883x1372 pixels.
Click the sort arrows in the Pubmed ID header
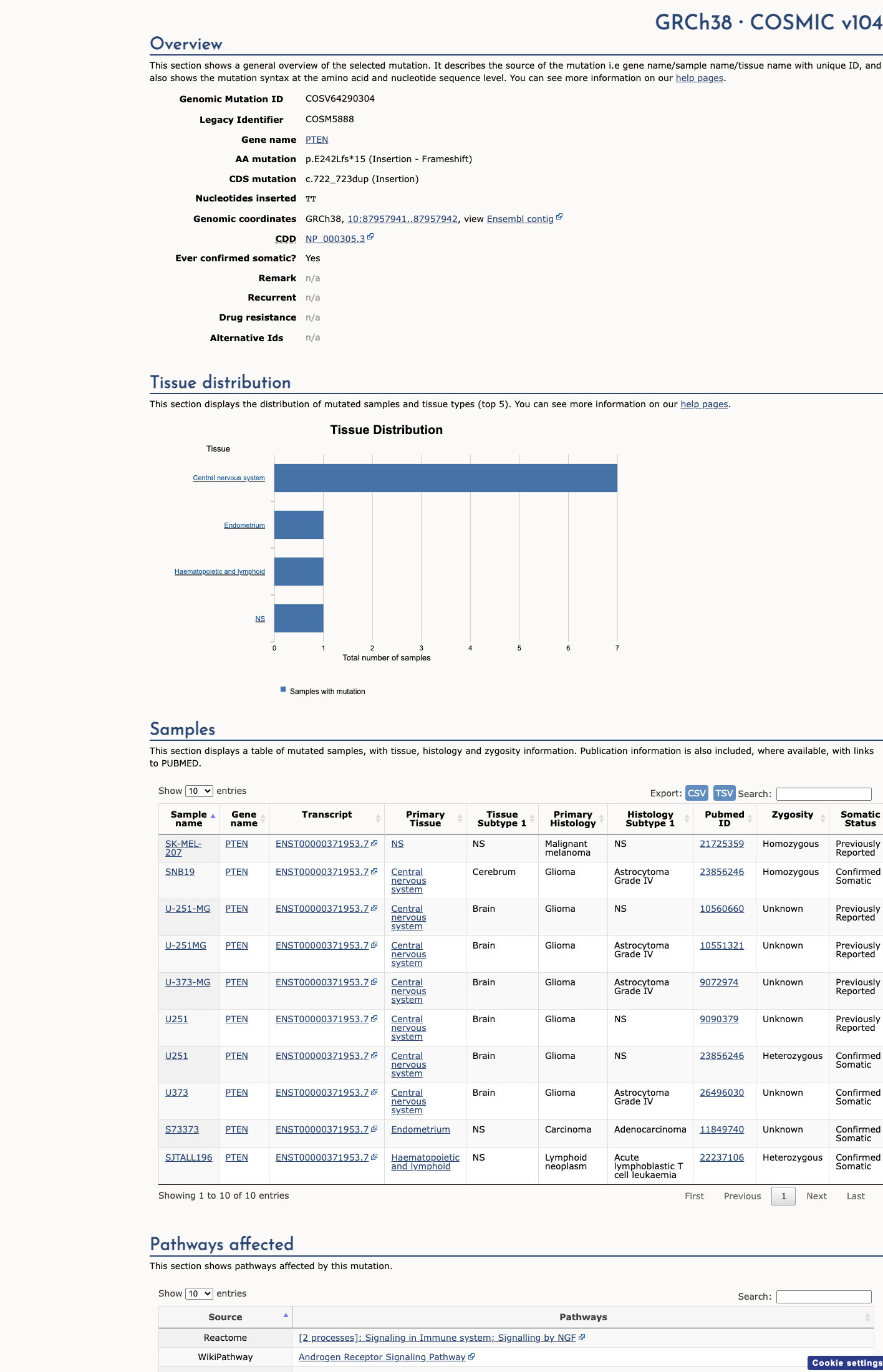[x=750, y=819]
